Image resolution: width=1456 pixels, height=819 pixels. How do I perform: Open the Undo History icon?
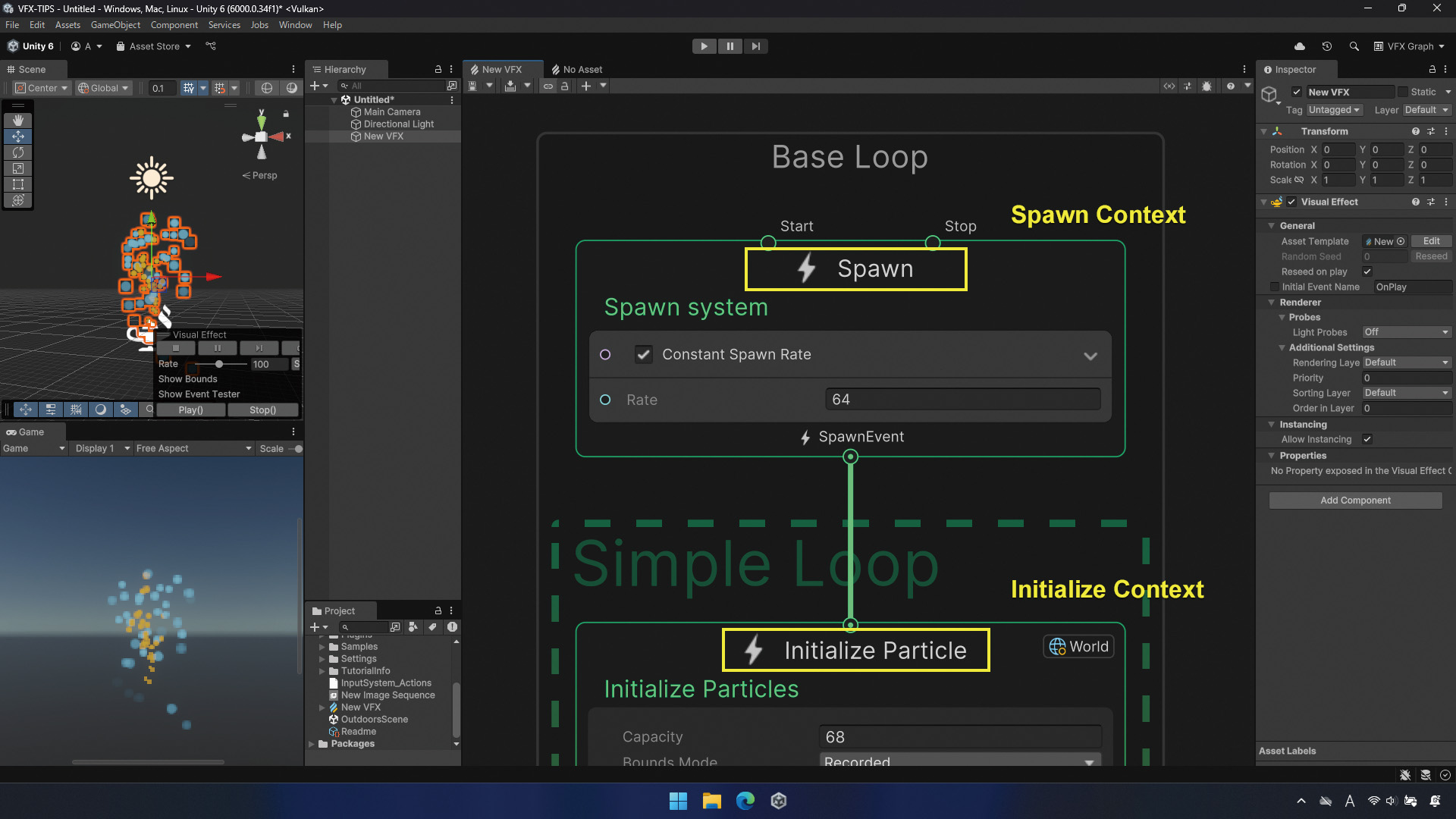[1327, 46]
